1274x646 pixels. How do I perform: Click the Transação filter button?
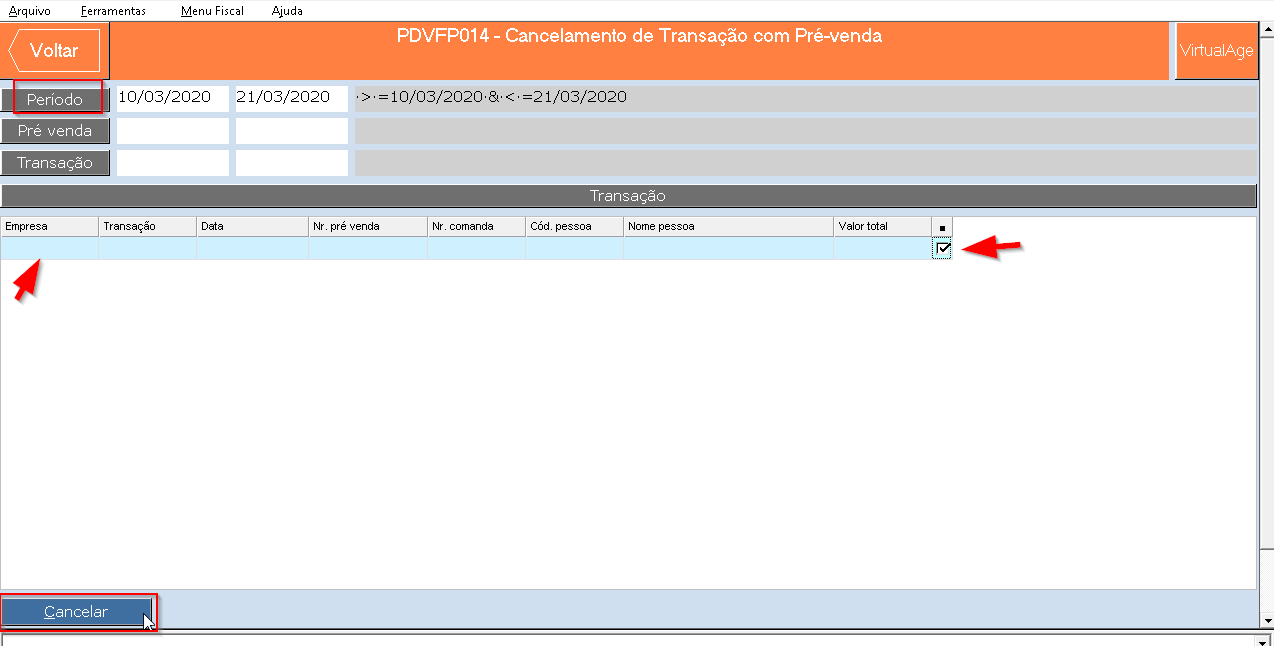55,163
